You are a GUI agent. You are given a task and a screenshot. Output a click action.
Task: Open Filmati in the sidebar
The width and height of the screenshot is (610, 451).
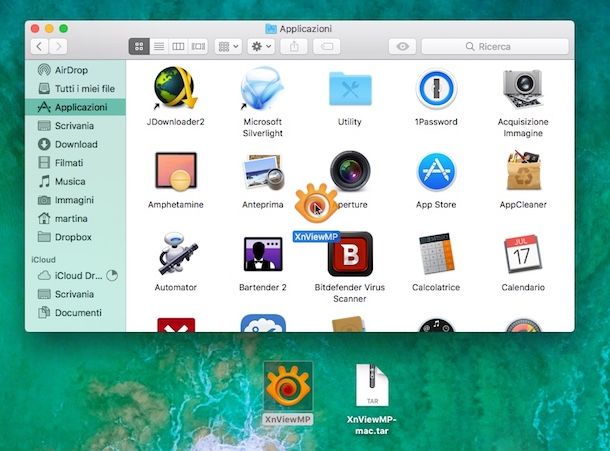click(75, 163)
